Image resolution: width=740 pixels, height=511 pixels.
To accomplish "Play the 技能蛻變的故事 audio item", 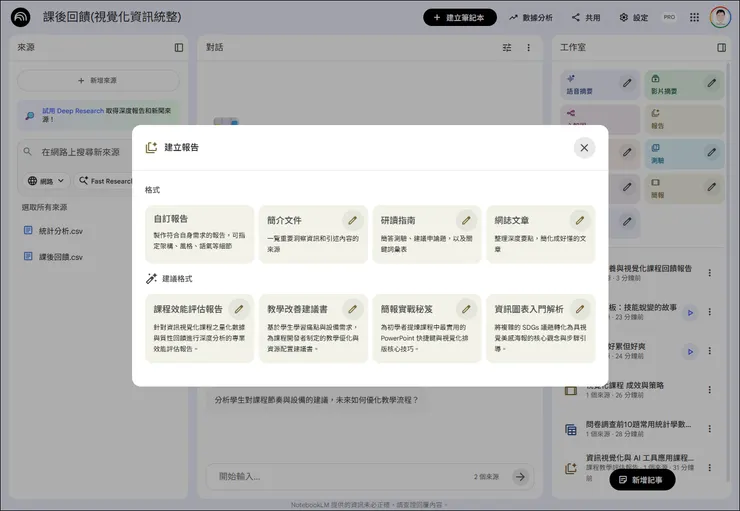I will coord(690,312).
